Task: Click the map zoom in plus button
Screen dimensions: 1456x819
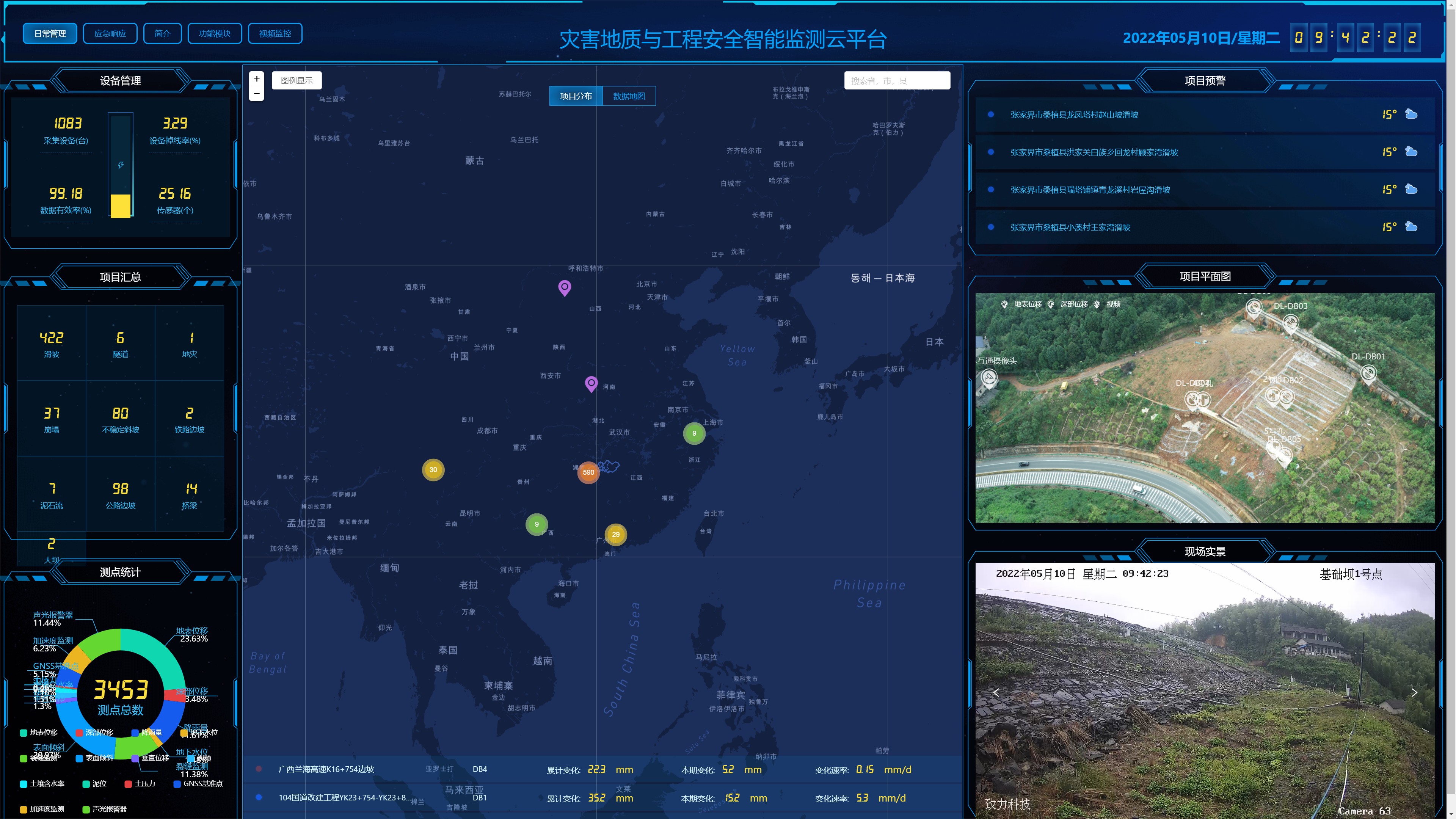Action: 257,79
